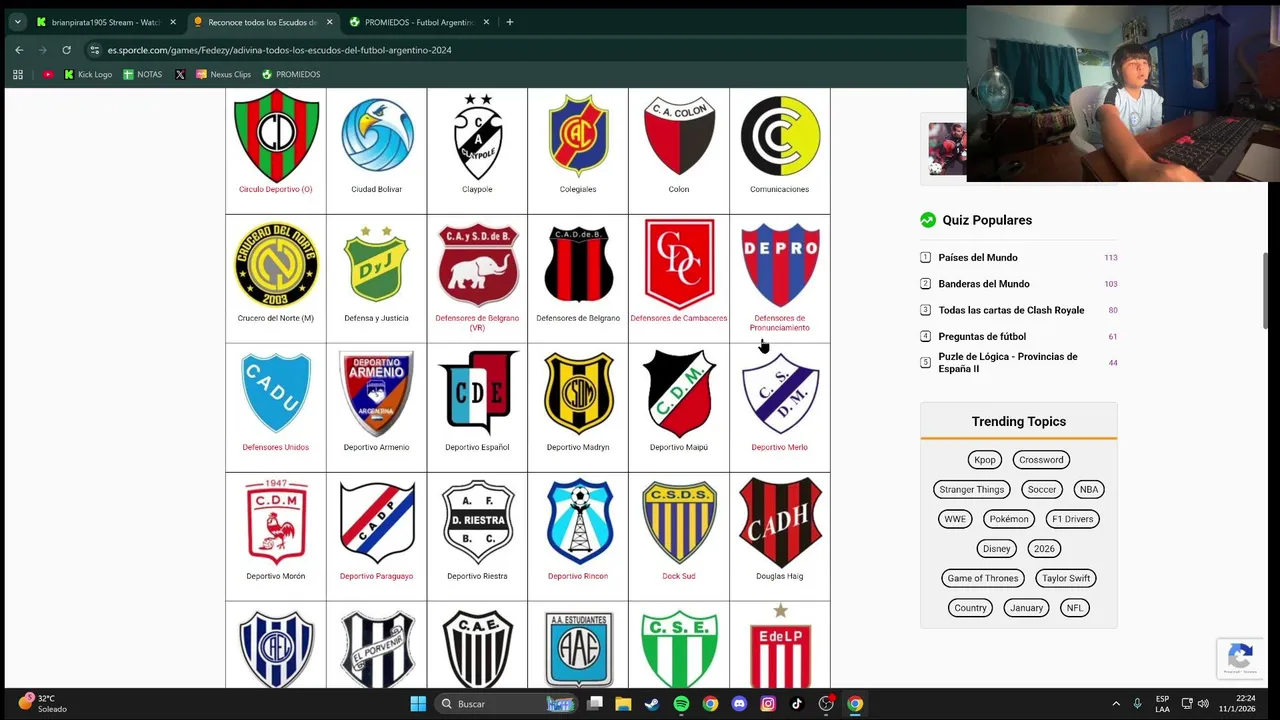The image size is (1280, 720).
Task: Select the C.S.D.S. Dock Sud shield
Action: pyautogui.click(x=679, y=522)
